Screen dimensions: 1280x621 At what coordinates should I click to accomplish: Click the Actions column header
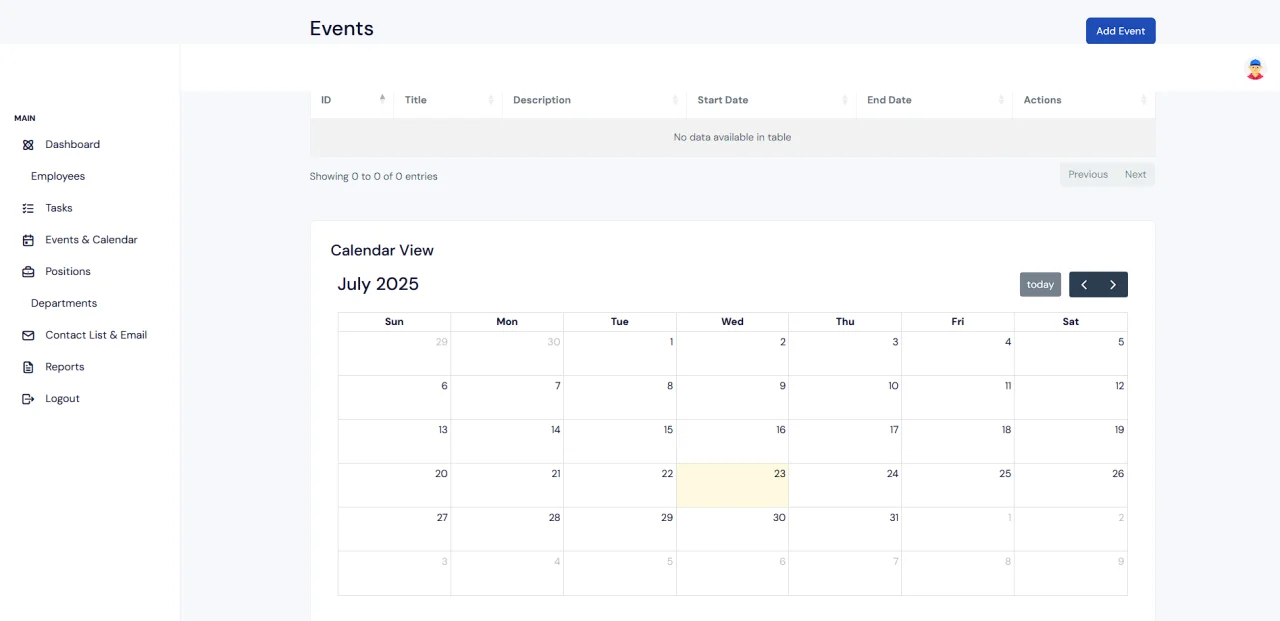click(1084, 100)
